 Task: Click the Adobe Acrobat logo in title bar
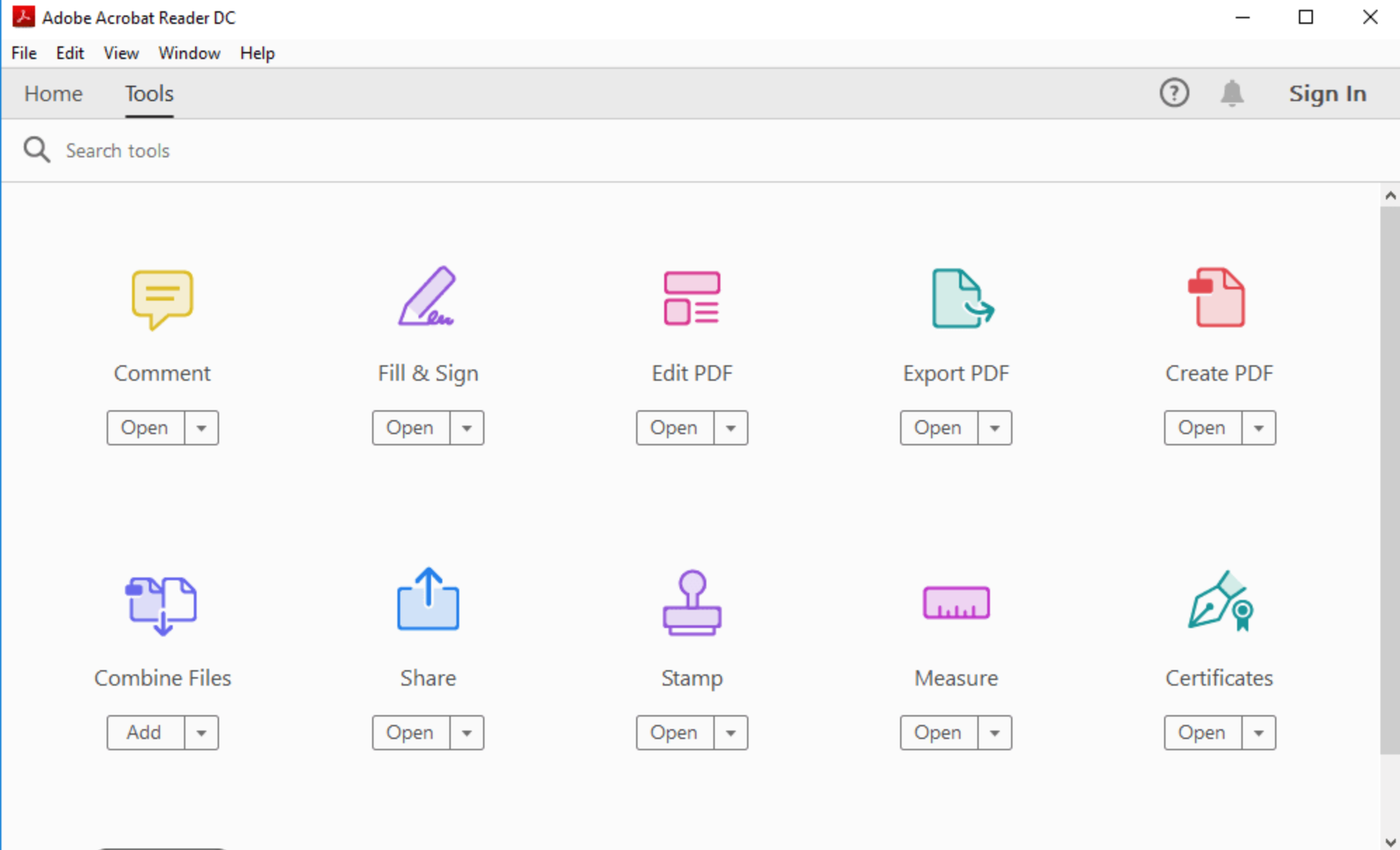point(23,17)
